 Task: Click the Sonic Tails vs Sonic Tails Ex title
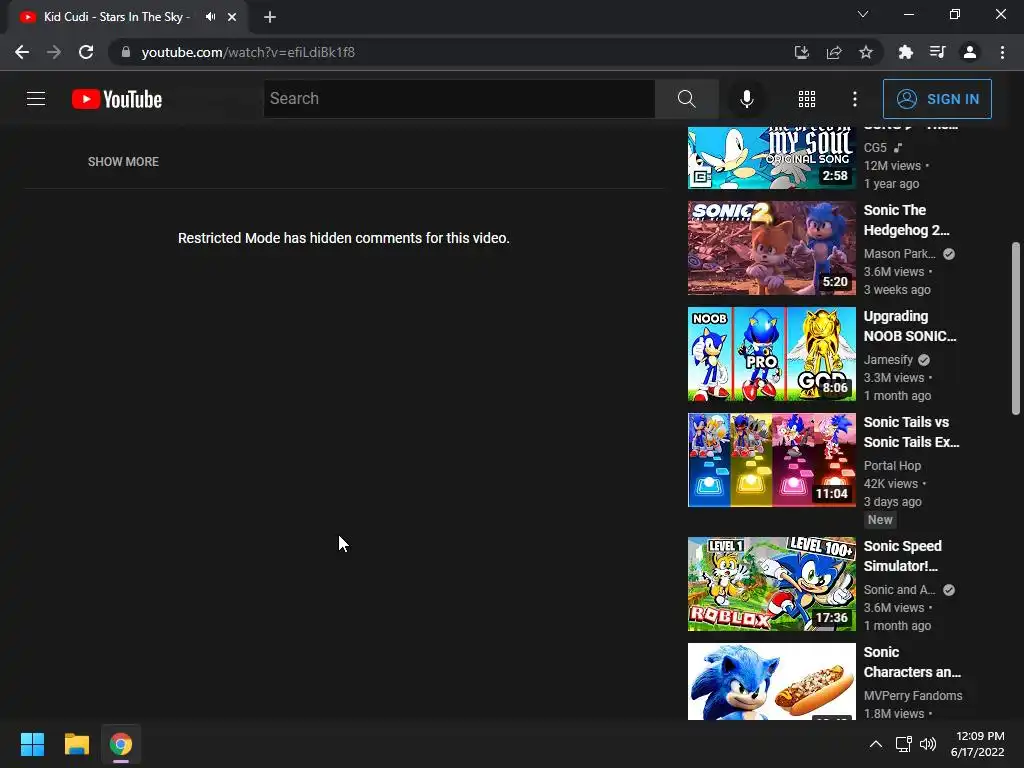pyautogui.click(x=912, y=432)
